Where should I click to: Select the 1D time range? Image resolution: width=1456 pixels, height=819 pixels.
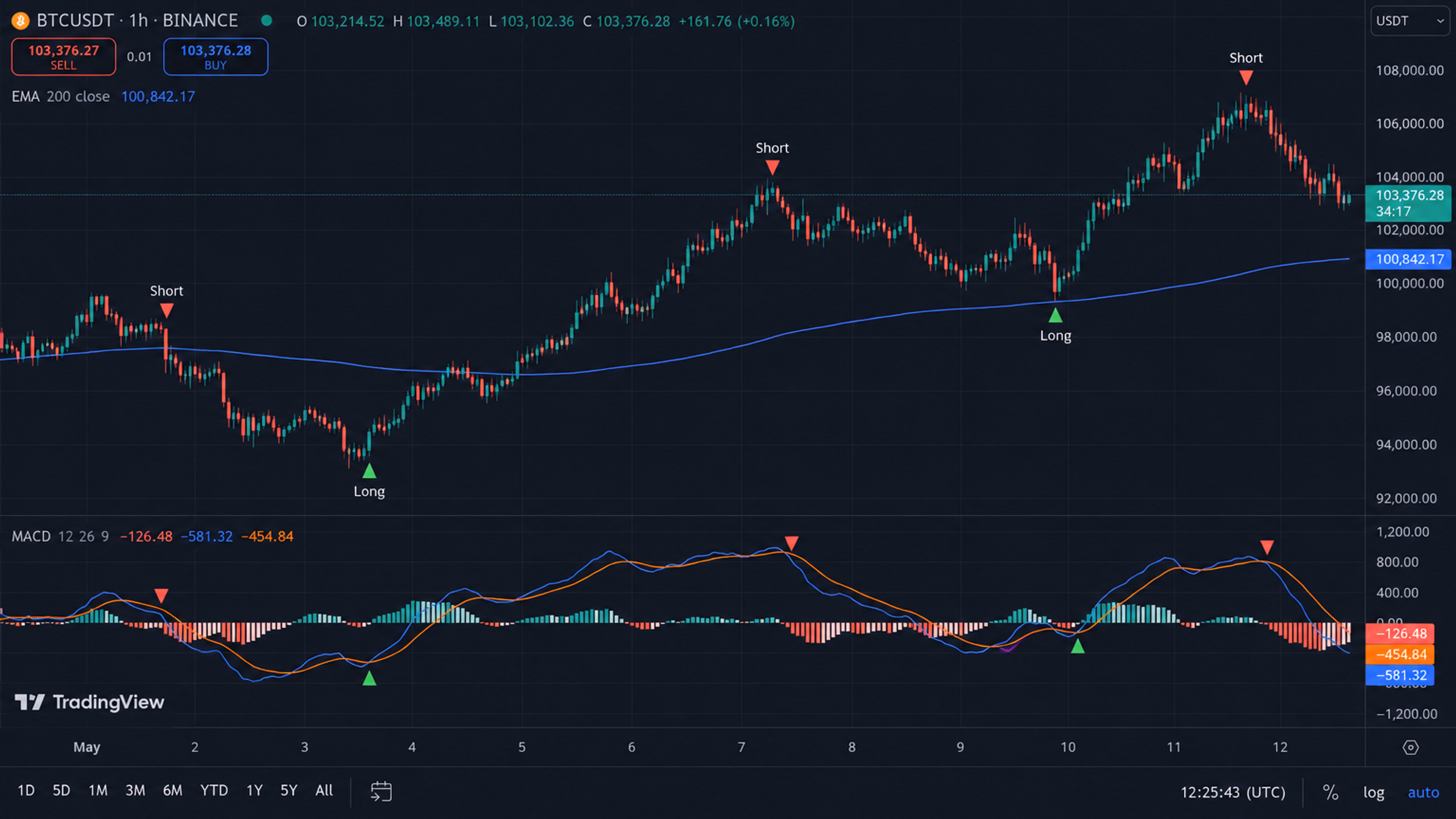point(26,791)
